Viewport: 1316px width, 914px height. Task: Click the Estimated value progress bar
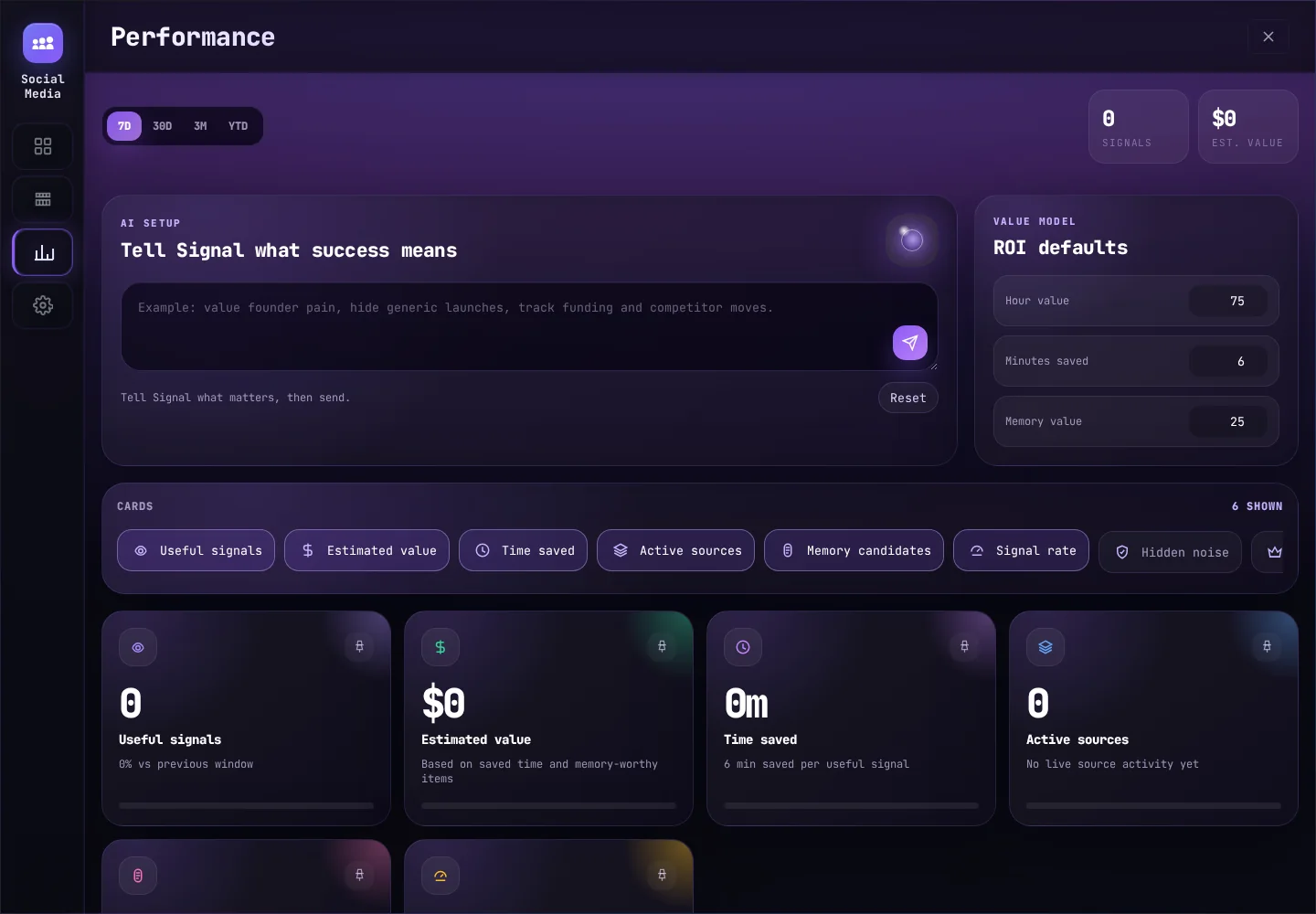[548, 805]
